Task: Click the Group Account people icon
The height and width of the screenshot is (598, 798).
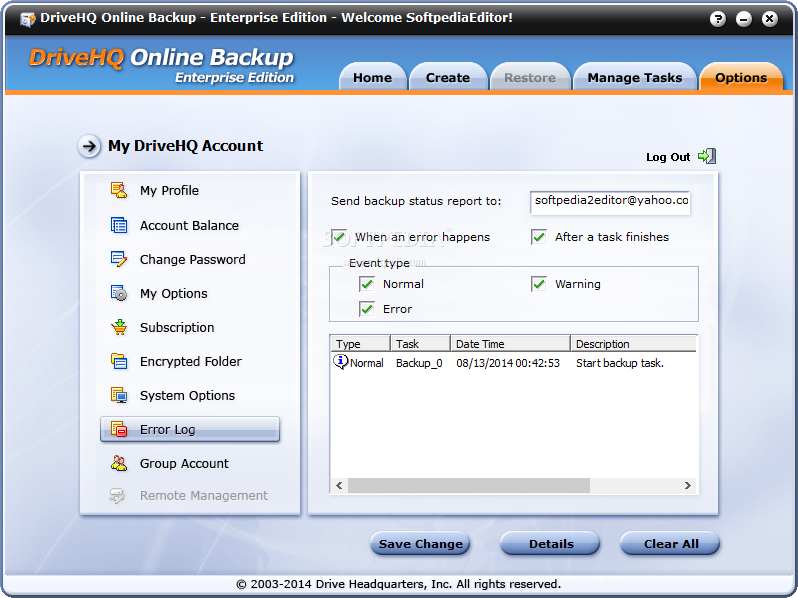Action: pyautogui.click(x=119, y=463)
